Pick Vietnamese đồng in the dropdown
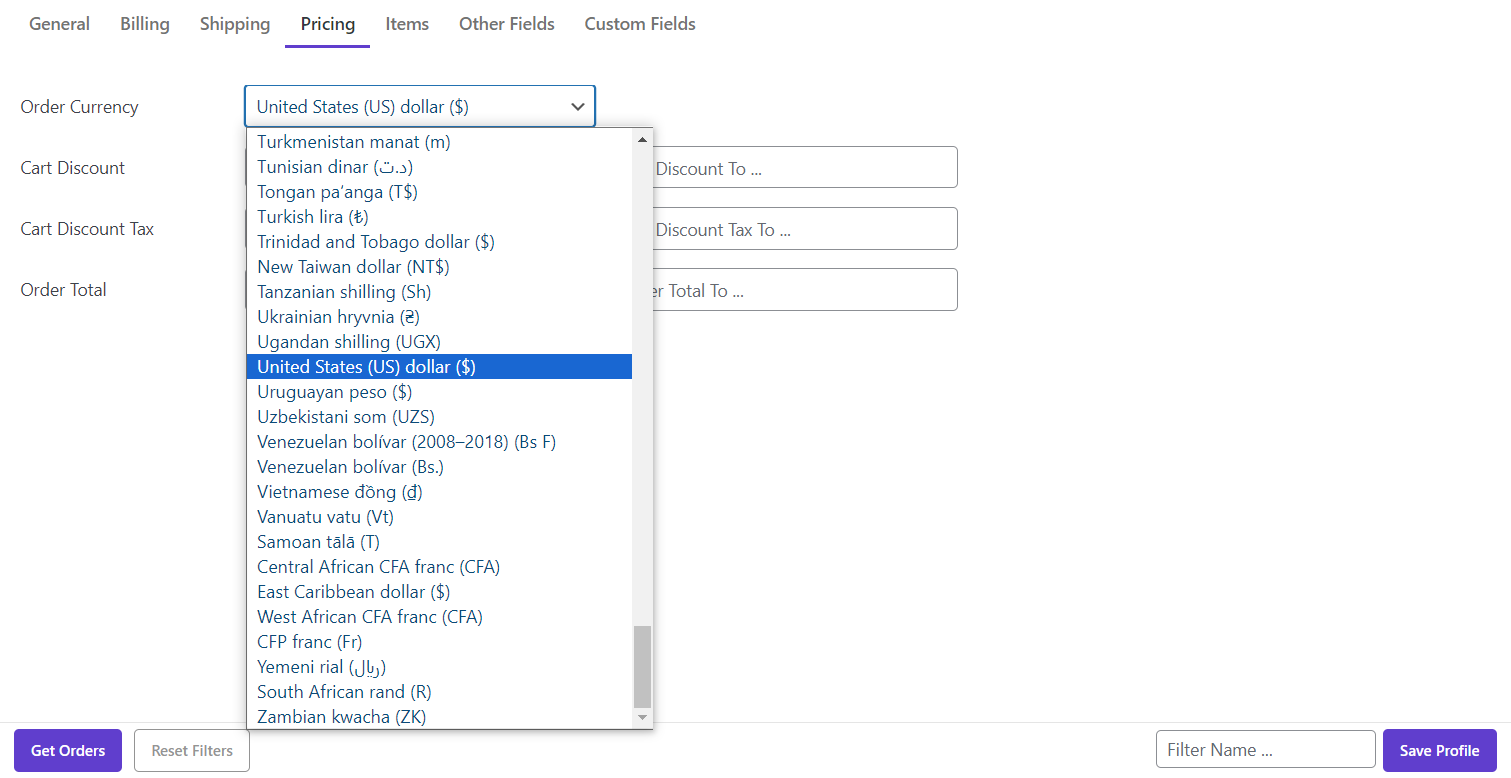This screenshot has width=1511, height=778. [x=340, y=492]
